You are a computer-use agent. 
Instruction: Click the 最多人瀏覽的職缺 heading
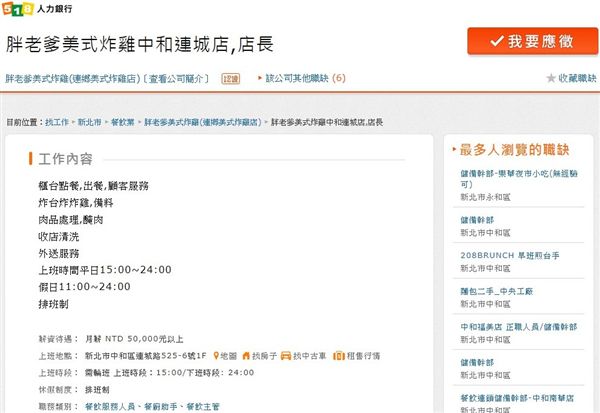tap(514, 150)
